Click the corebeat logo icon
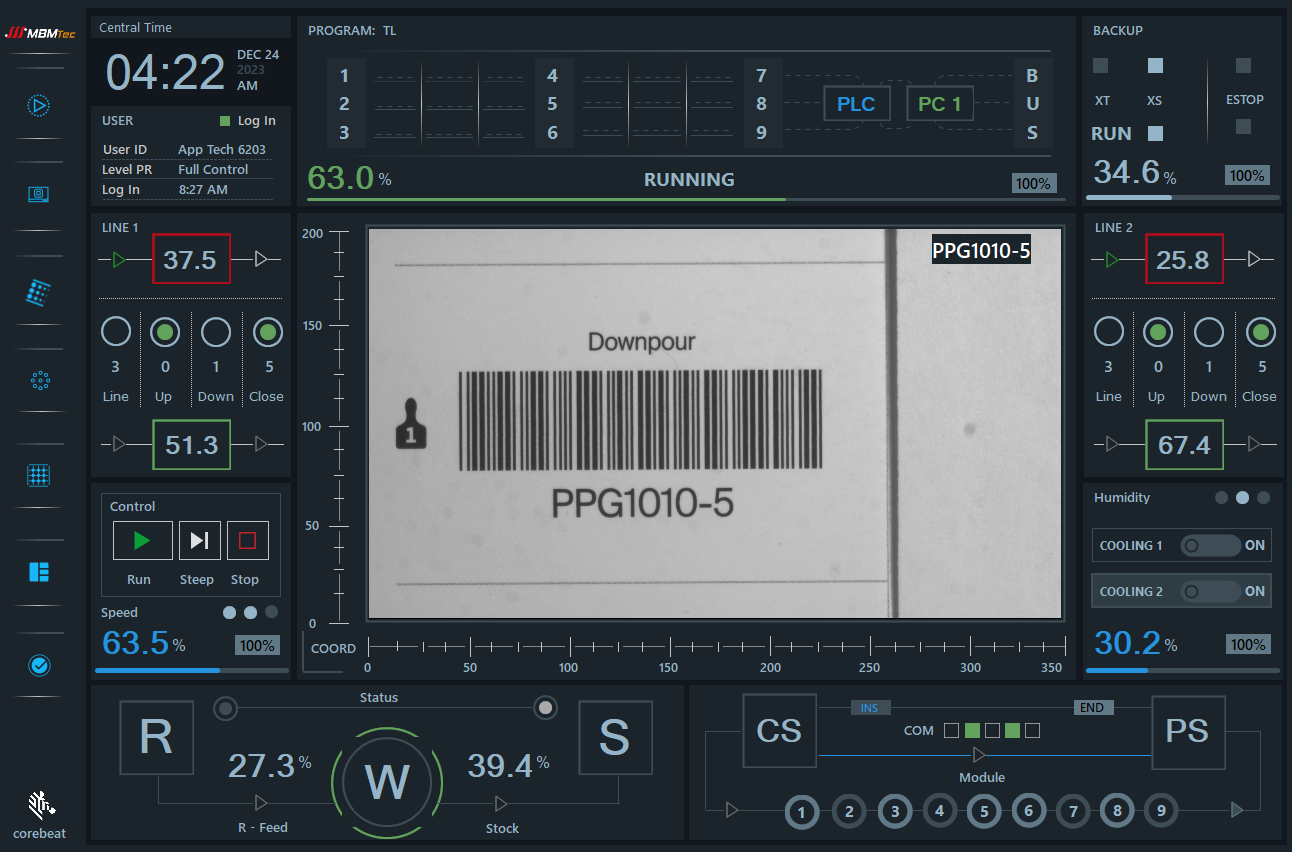This screenshot has width=1292, height=852. click(40, 803)
